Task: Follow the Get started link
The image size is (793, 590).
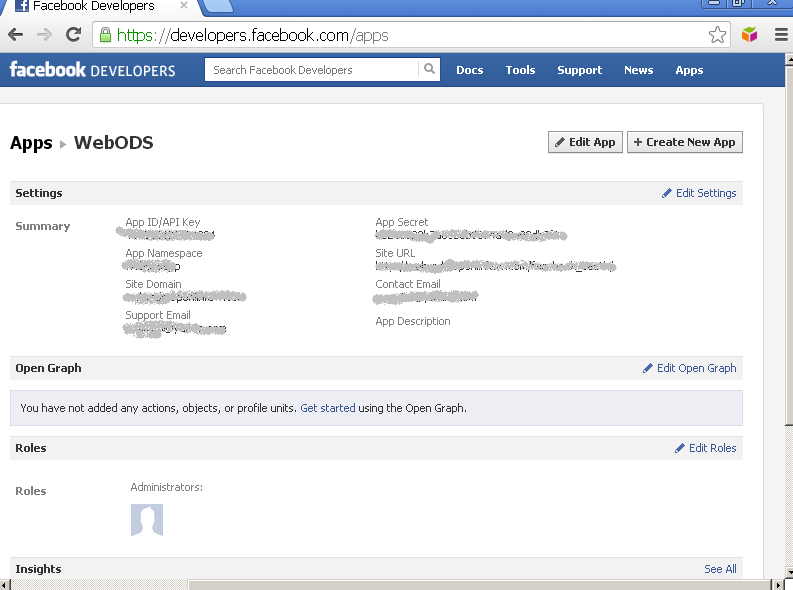Action: (x=328, y=408)
